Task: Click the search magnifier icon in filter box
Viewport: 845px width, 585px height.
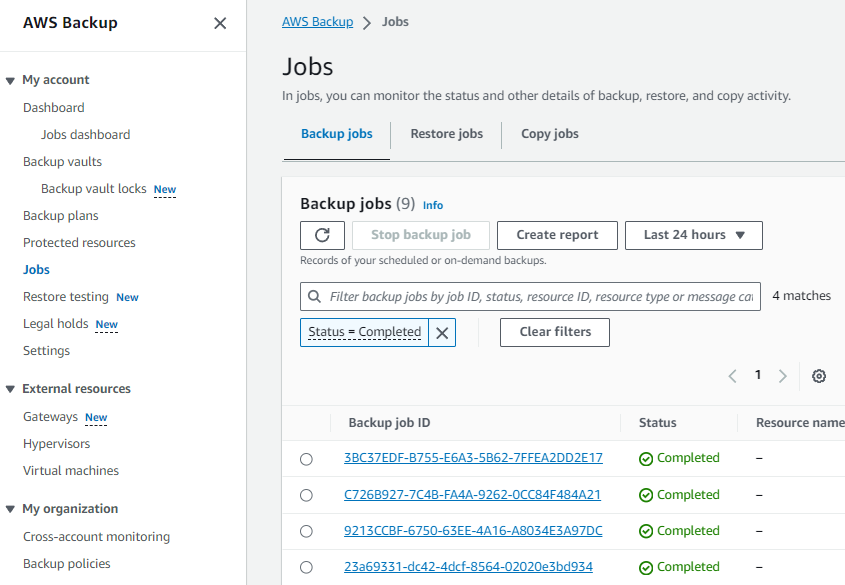Action: [314, 296]
